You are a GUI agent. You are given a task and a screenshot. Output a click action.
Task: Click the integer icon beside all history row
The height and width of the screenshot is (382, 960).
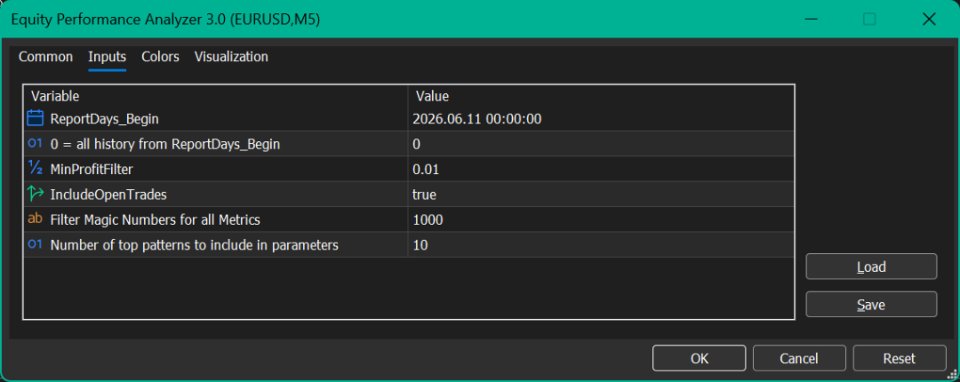(36, 144)
